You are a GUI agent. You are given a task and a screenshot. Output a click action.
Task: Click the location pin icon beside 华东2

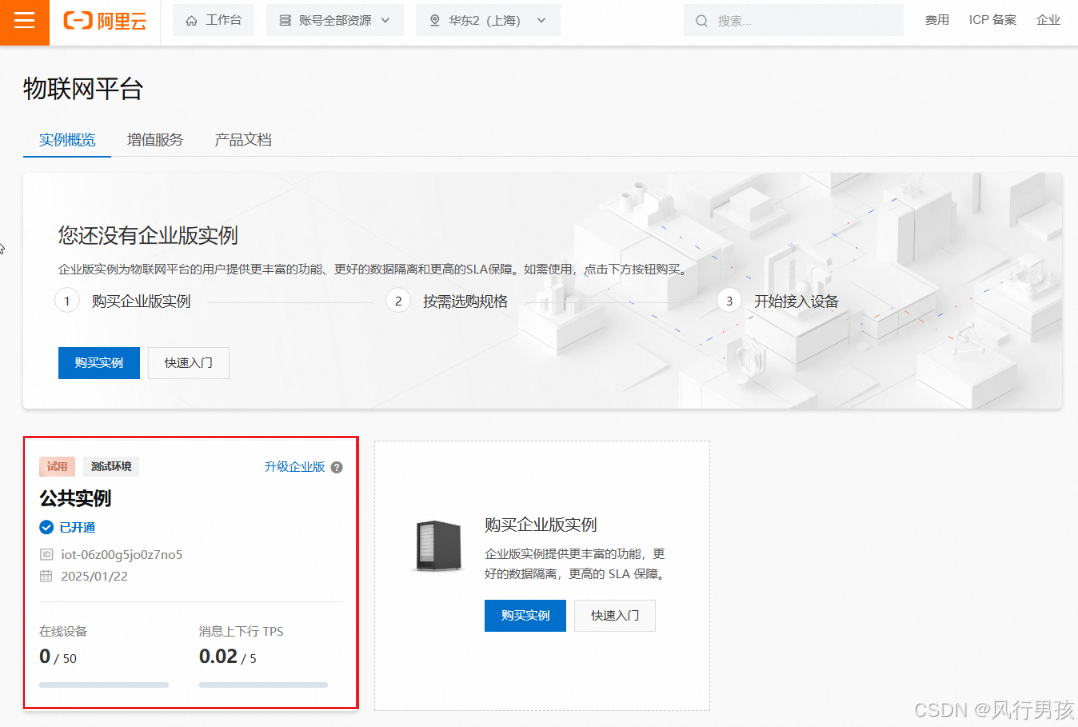[434, 21]
